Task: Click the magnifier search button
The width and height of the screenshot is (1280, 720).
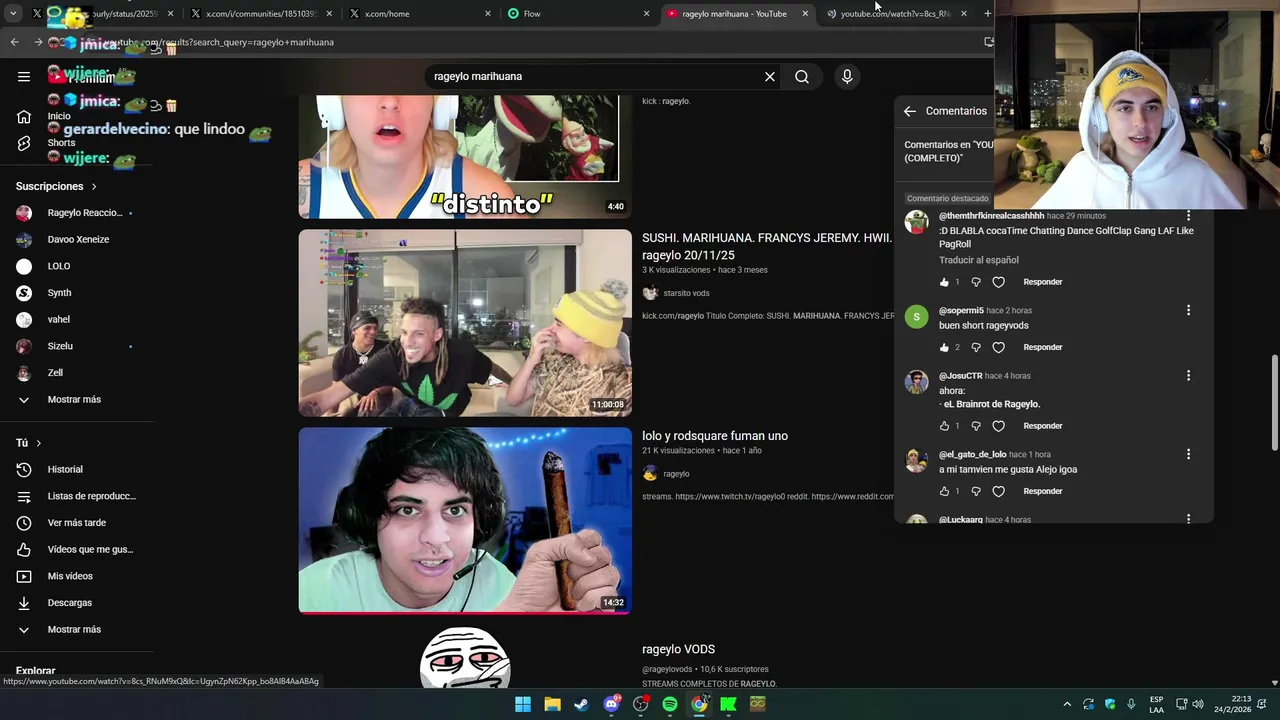Action: (x=802, y=76)
